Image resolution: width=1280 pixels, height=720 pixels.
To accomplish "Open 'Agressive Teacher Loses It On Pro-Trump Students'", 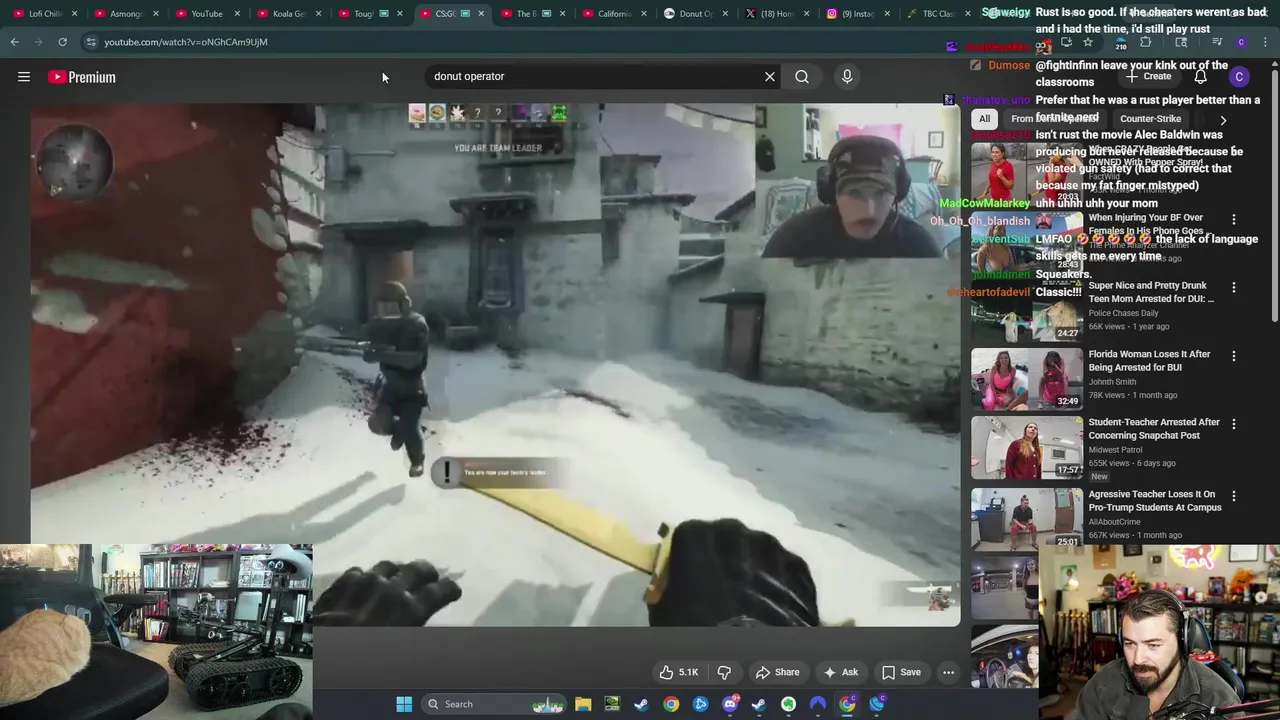I will (1155, 500).
